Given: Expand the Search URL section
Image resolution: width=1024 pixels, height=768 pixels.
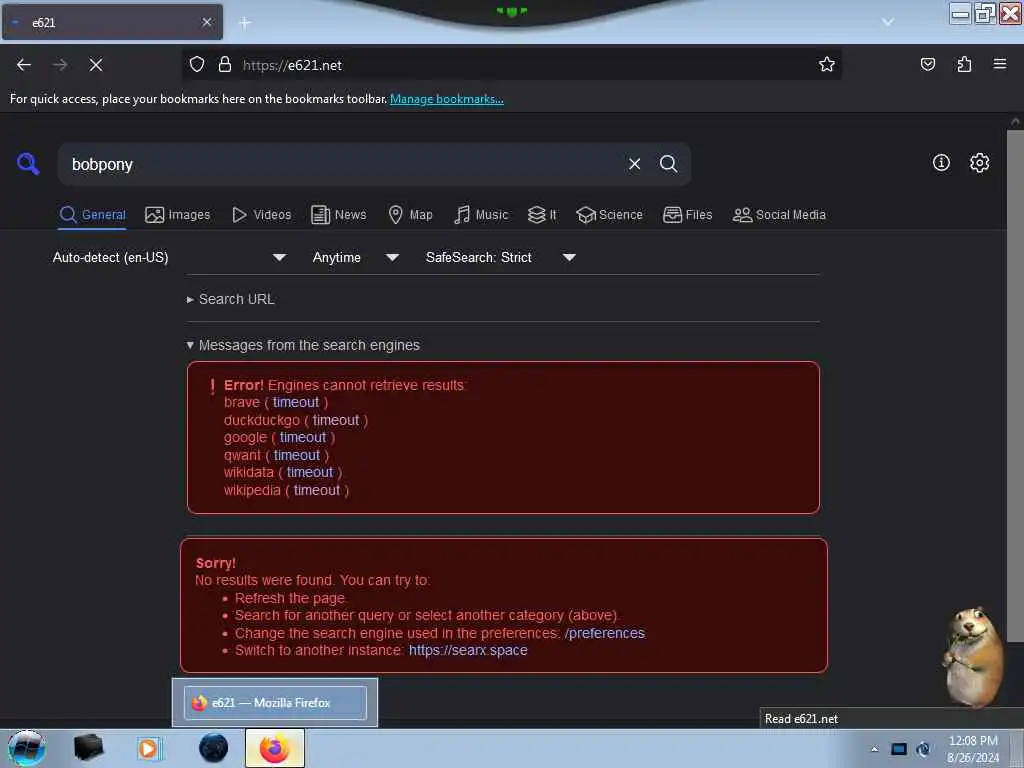Looking at the screenshot, I should (231, 299).
